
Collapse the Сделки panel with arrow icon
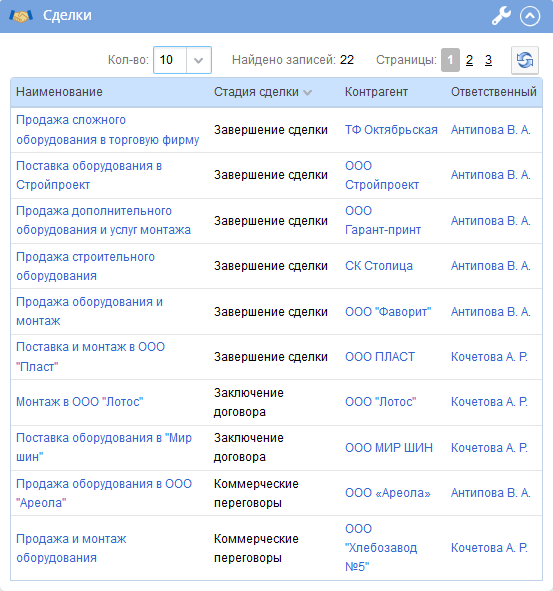(530, 16)
